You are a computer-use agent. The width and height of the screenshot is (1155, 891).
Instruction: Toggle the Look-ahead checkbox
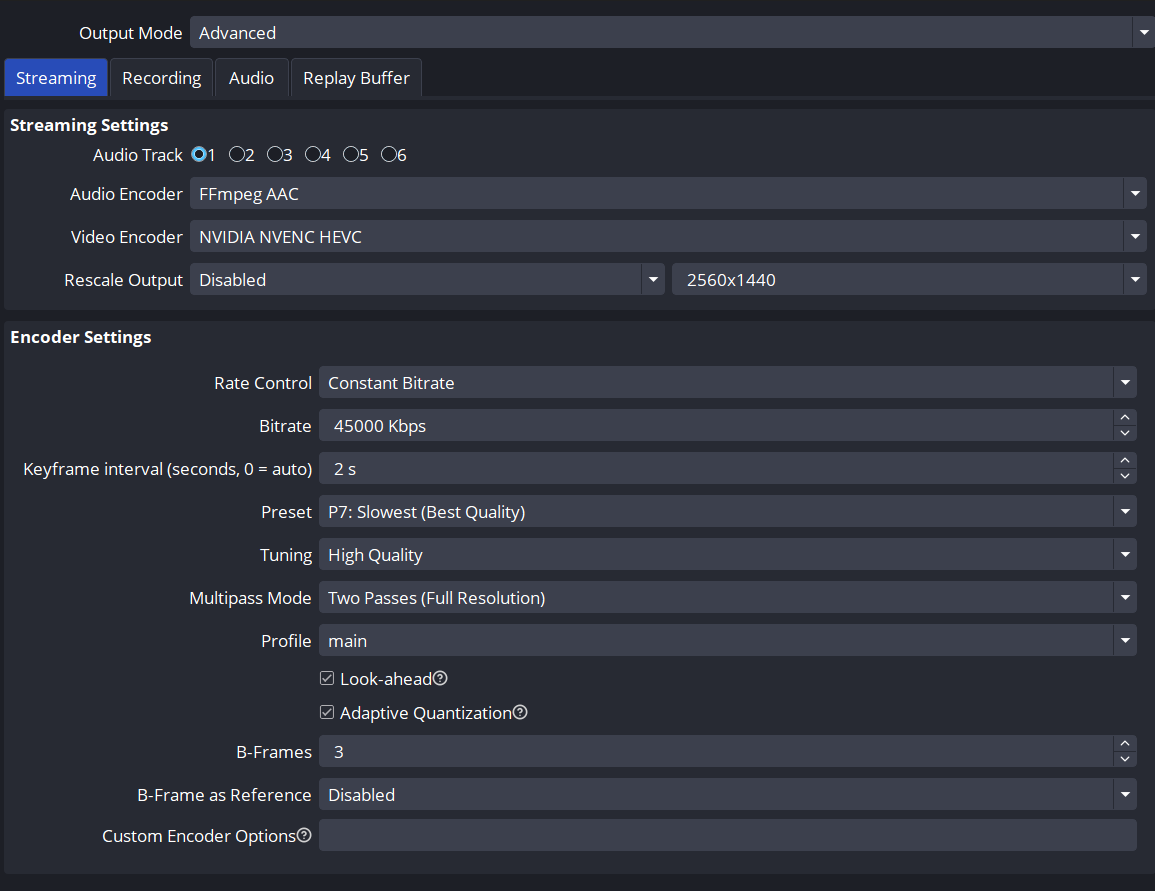click(327, 679)
